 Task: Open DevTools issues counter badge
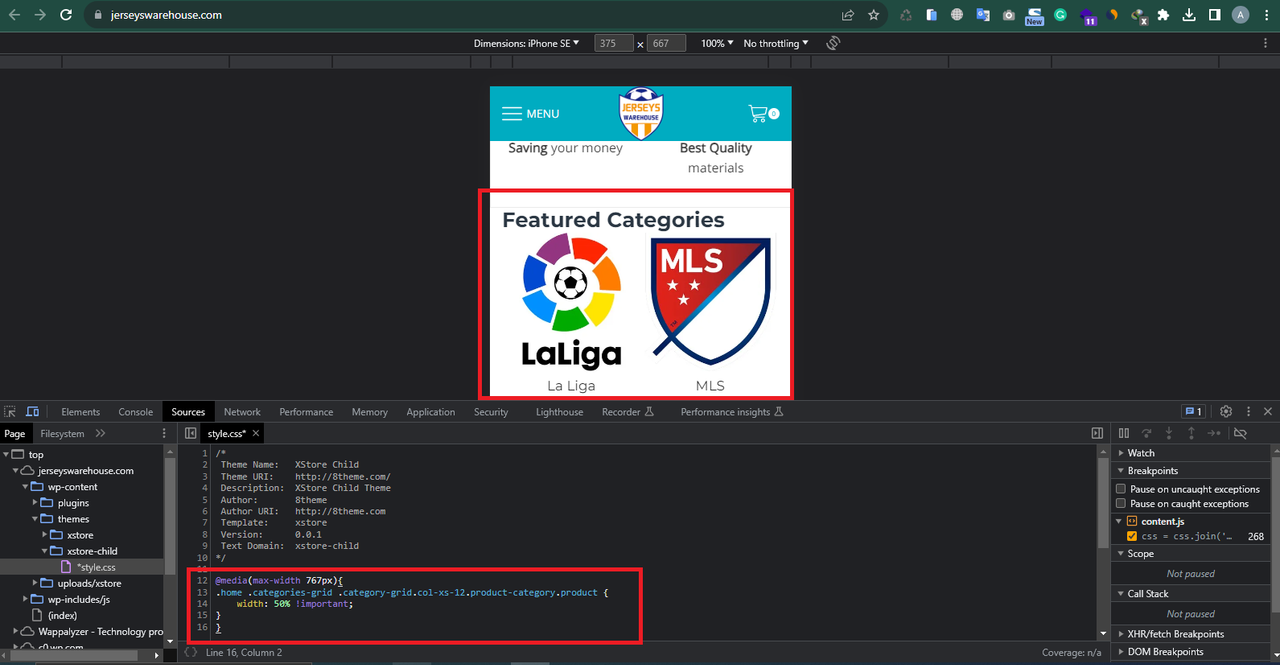pos(1192,411)
